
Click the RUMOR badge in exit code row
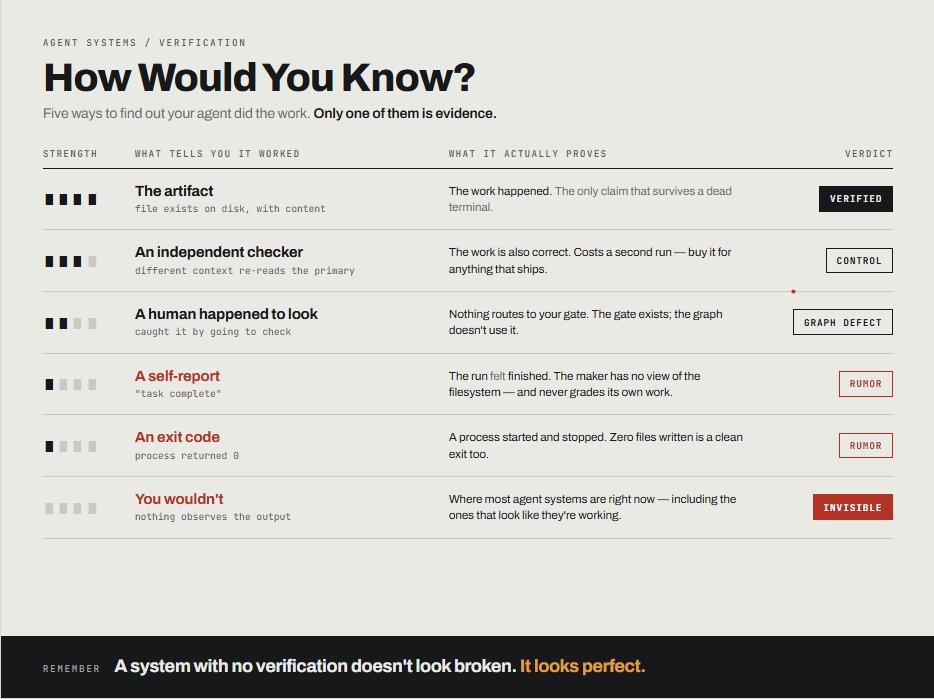click(x=865, y=446)
